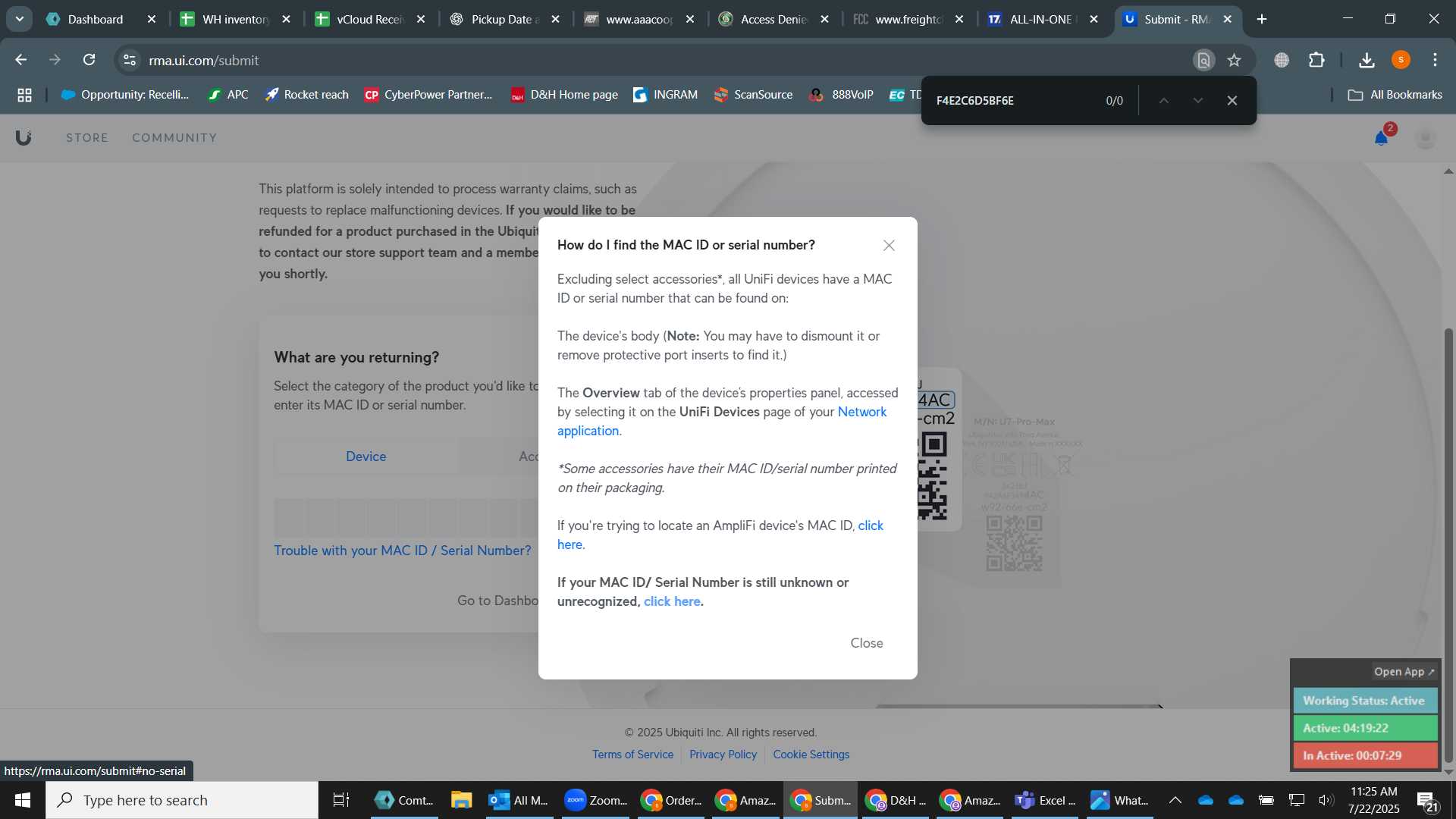The width and height of the screenshot is (1456, 819).
Task: Open the Windows notification center
Action: [x=1428, y=801]
